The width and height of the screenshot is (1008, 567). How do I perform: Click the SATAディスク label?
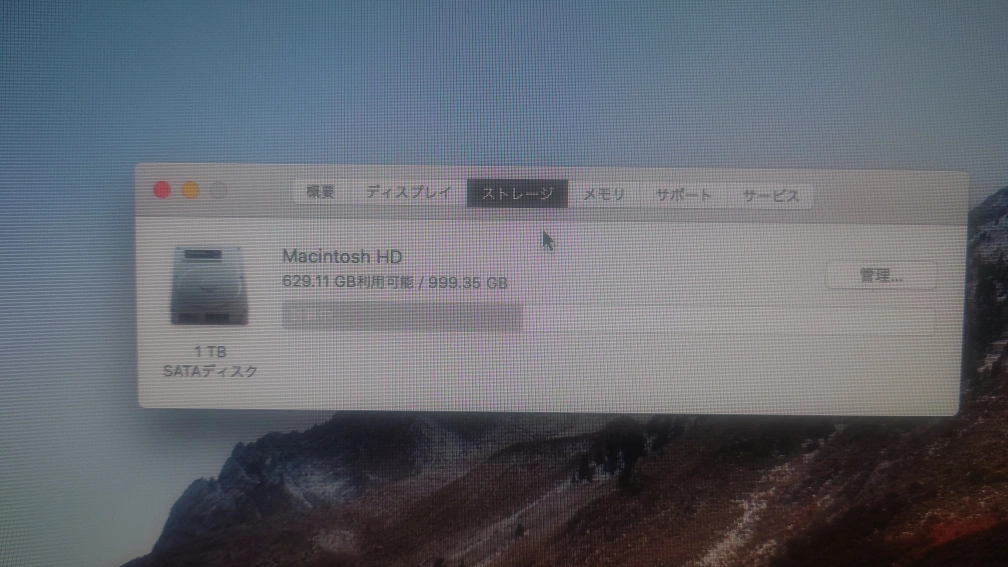pyautogui.click(x=210, y=371)
